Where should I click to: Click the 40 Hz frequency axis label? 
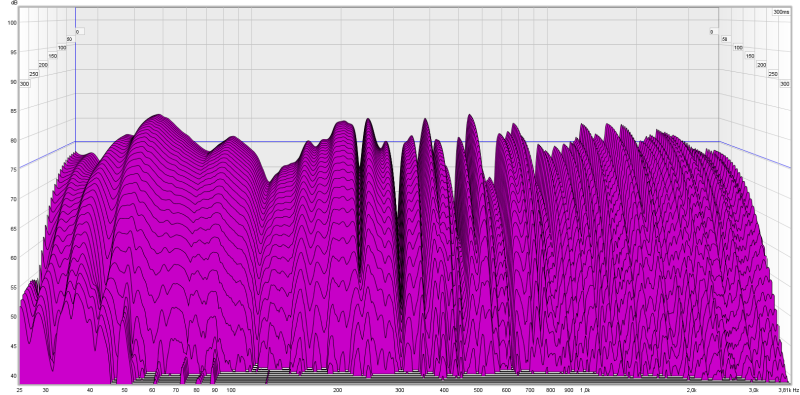[90, 390]
